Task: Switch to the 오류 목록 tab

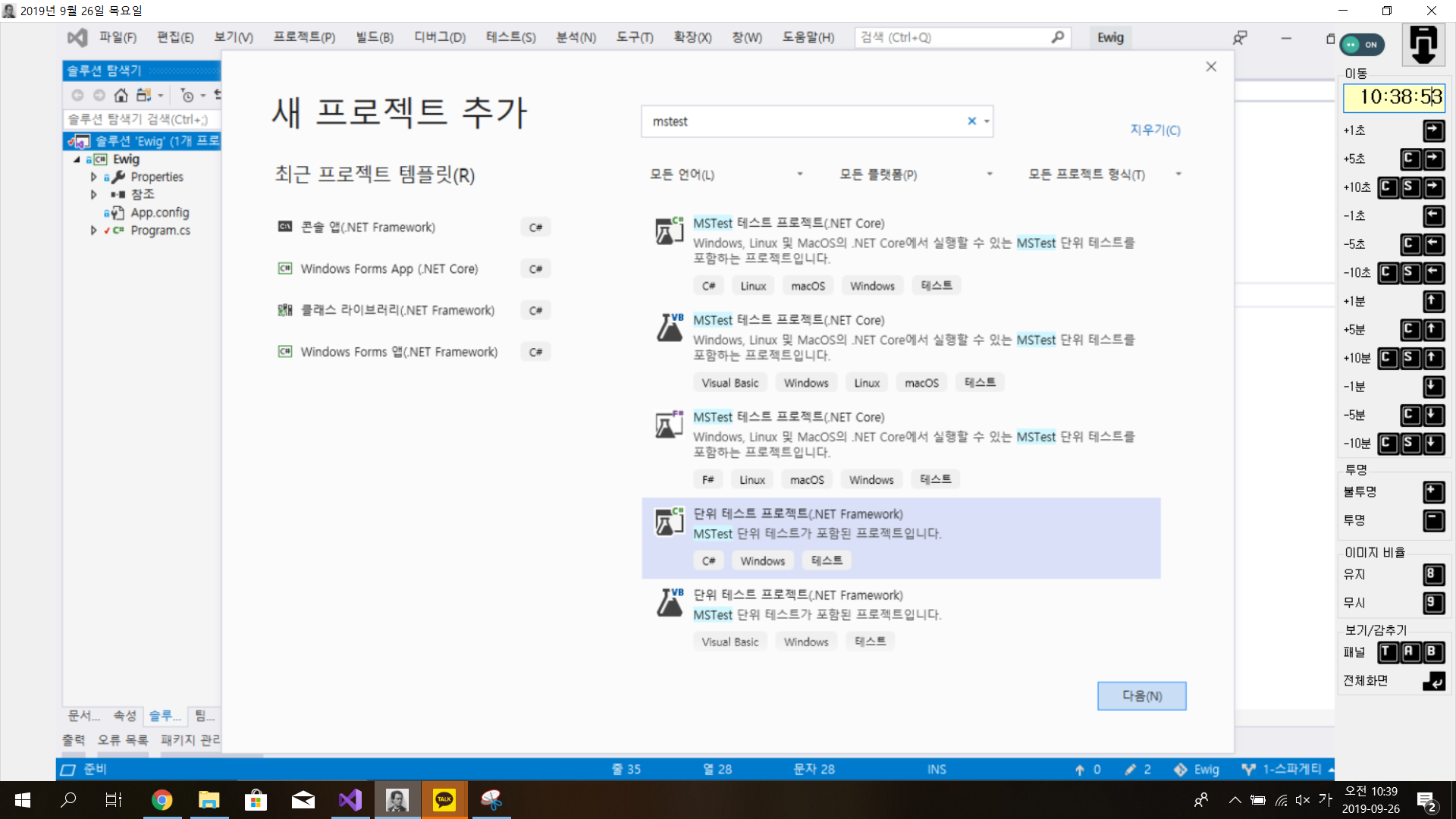Action: click(x=123, y=739)
